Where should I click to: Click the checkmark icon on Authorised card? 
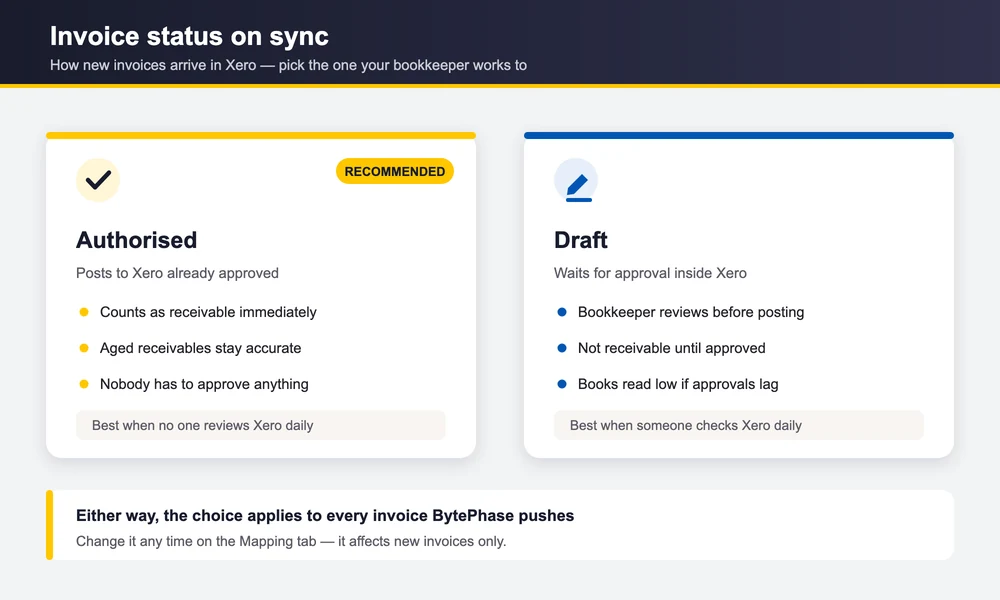(x=98, y=180)
